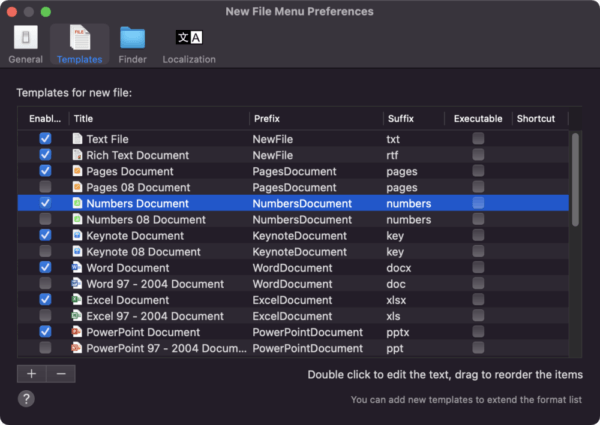Viewport: 600px width, 425px height.
Task: Mark Text File as executable
Action: click(478, 138)
